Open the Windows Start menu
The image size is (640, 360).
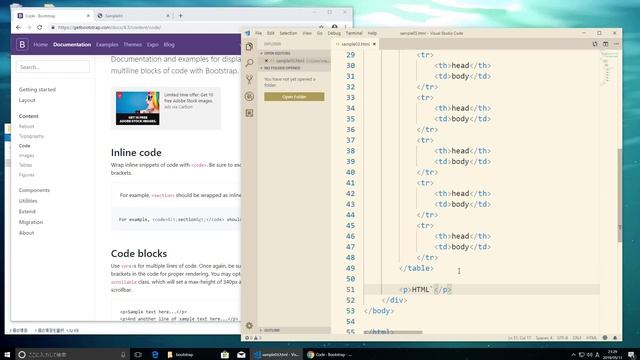[x=7, y=354]
